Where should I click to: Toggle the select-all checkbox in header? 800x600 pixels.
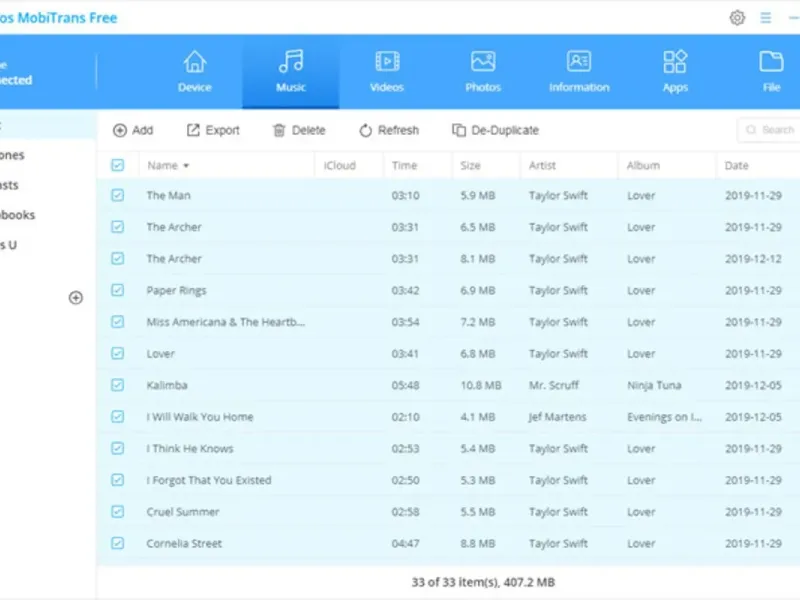117,165
